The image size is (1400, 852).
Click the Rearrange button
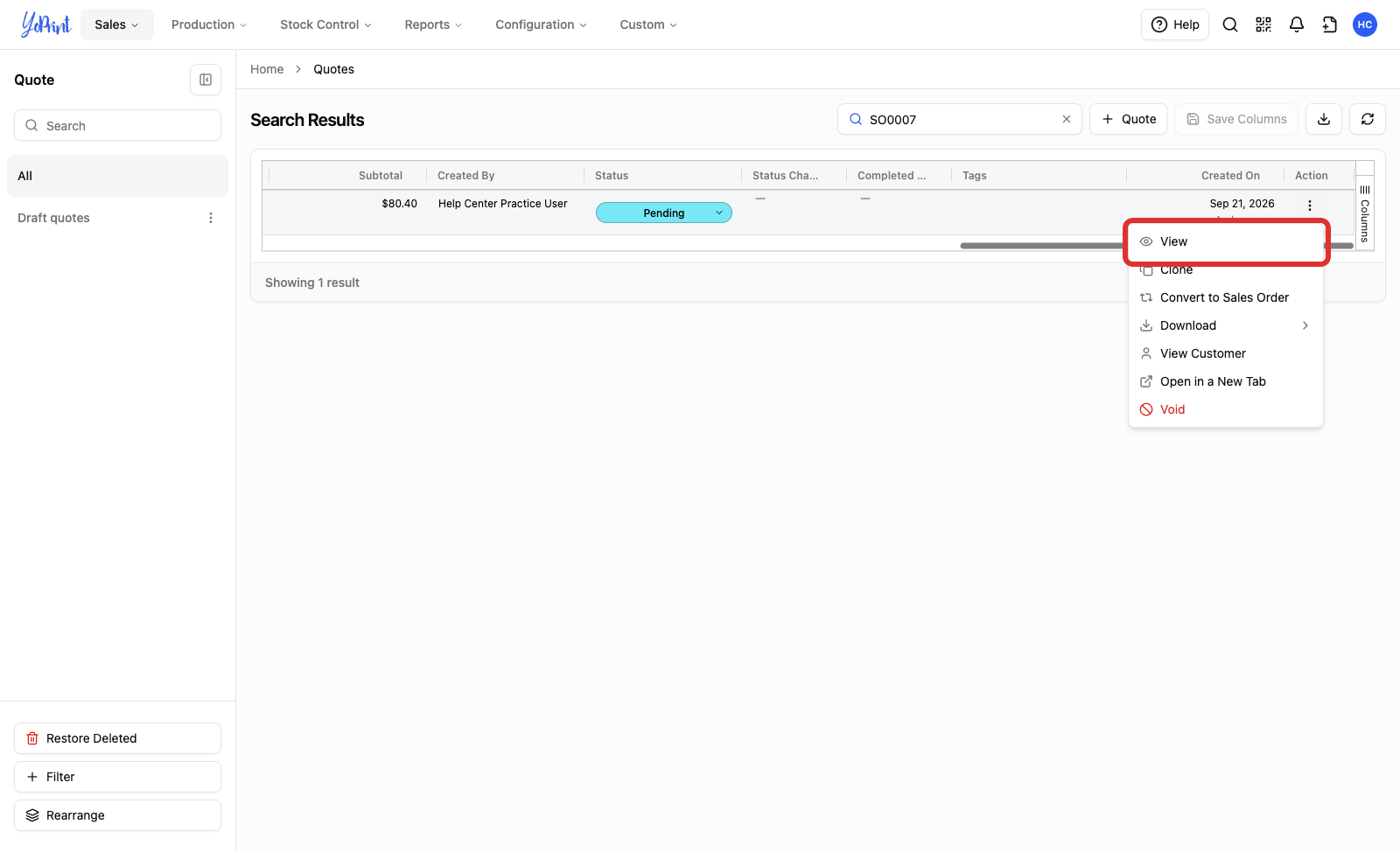117,815
